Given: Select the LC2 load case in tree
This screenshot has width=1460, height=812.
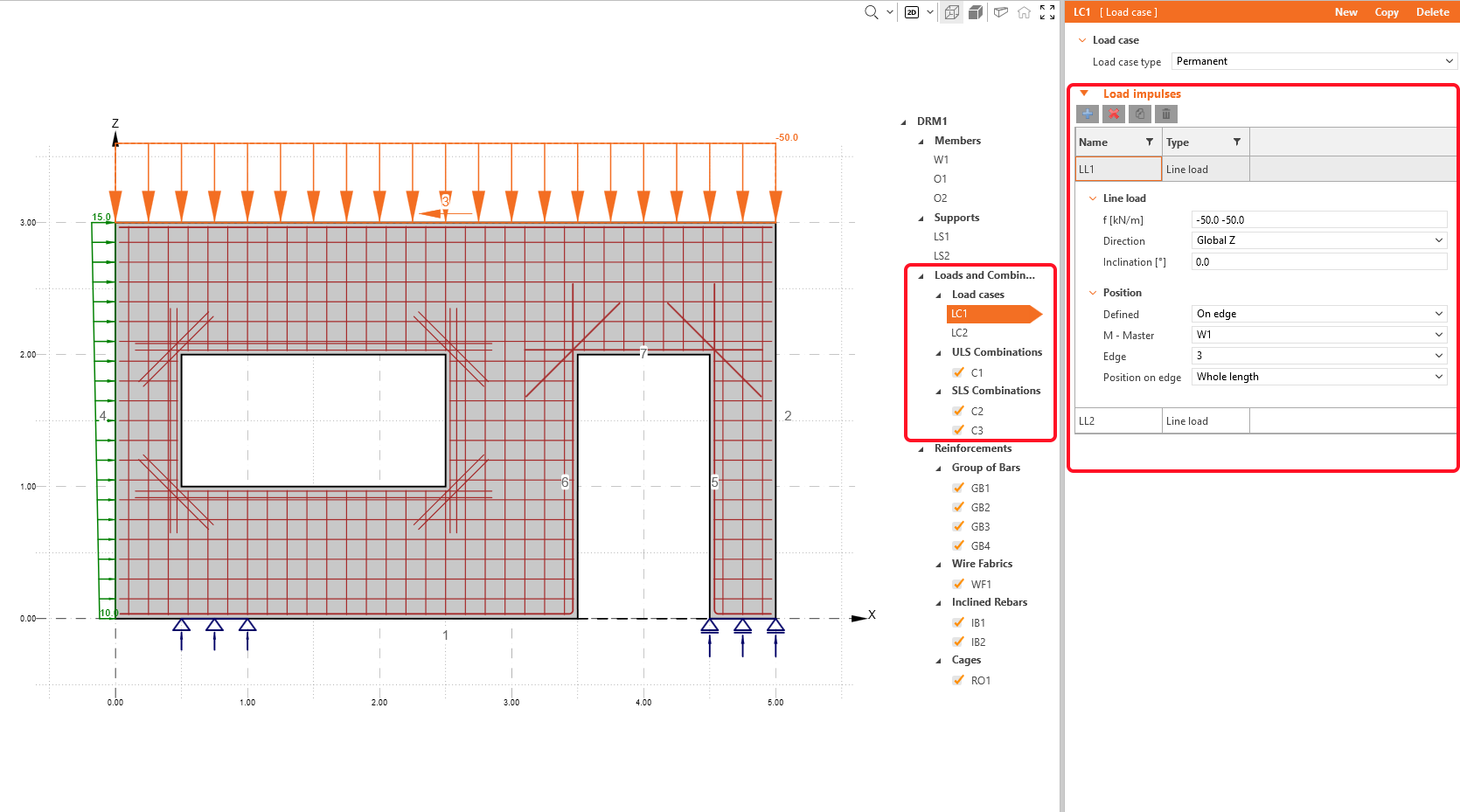Looking at the screenshot, I should point(960,333).
